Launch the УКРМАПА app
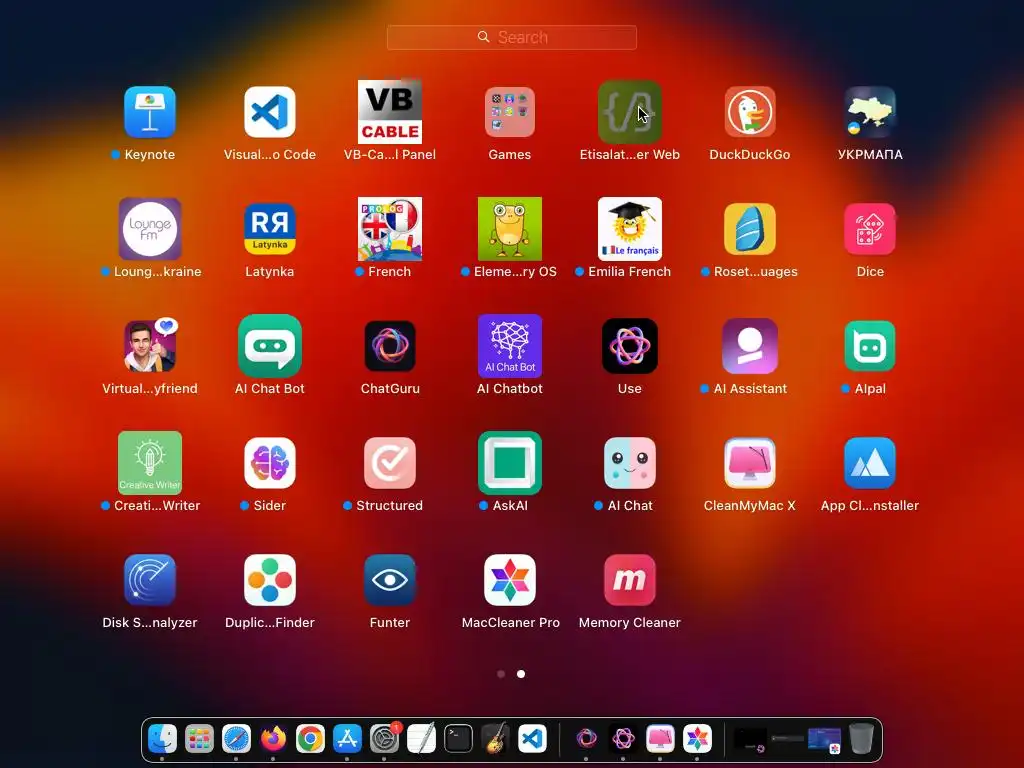Screen dimensions: 1024x768 (870, 112)
